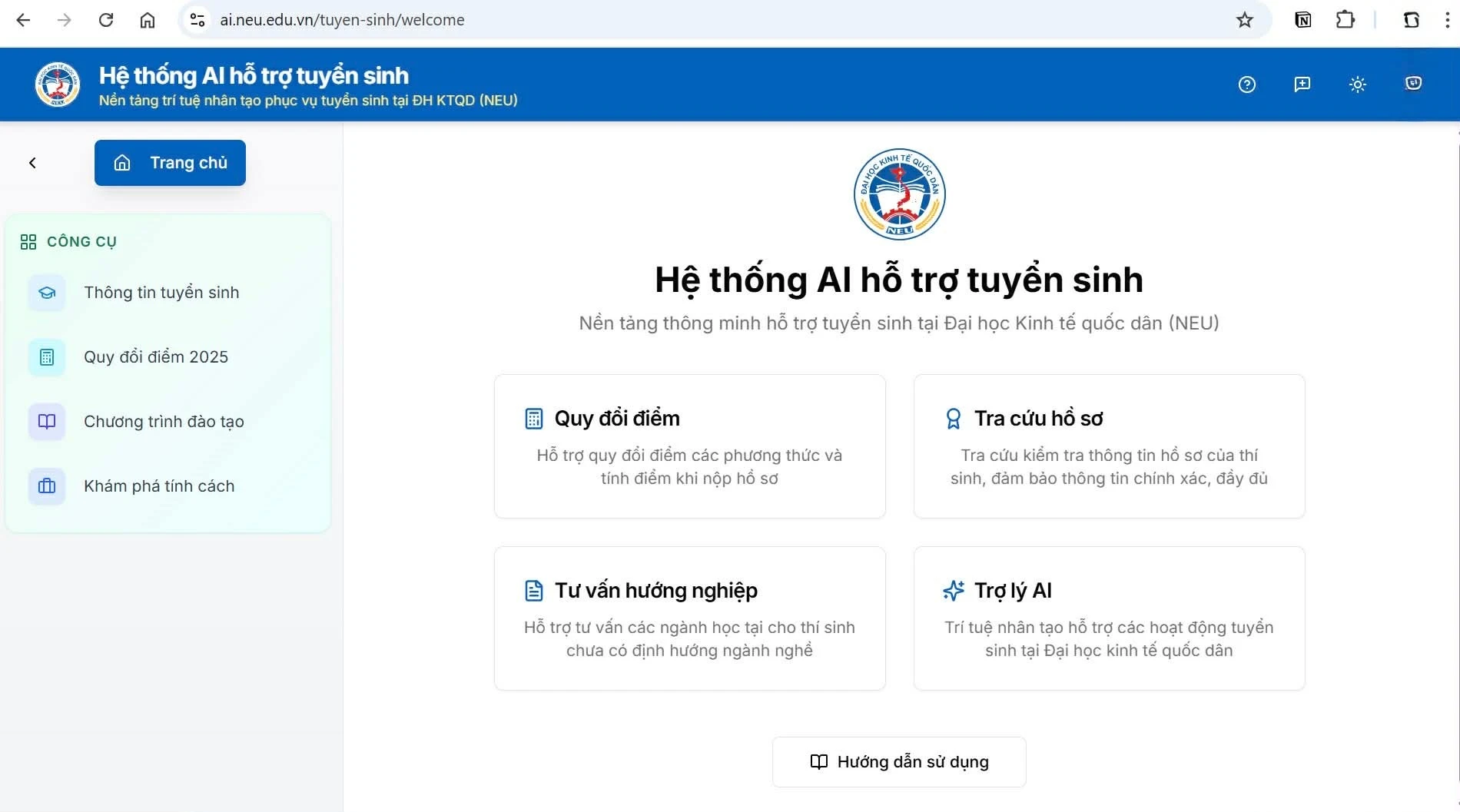Open Thông tin tuyển sinh in the sidebar
Viewport: 1460px width, 812px height.
(x=168, y=293)
